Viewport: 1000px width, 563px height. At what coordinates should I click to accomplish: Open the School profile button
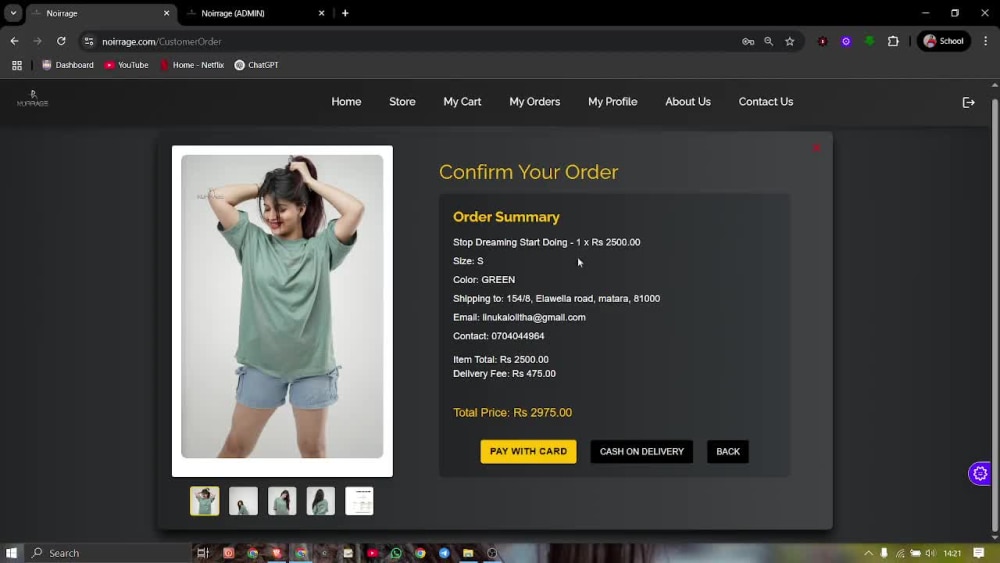(x=944, y=41)
